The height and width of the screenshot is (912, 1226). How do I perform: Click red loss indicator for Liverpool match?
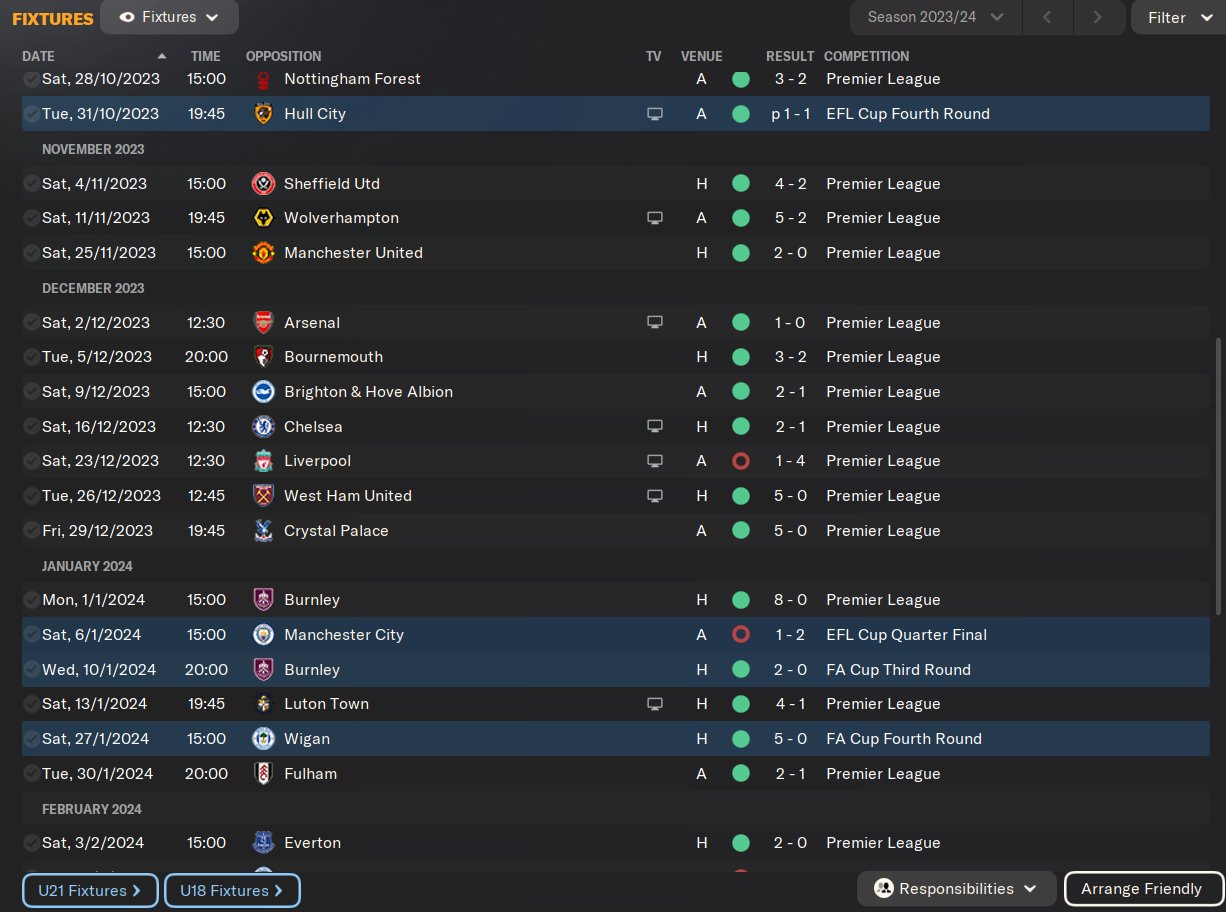(741, 461)
